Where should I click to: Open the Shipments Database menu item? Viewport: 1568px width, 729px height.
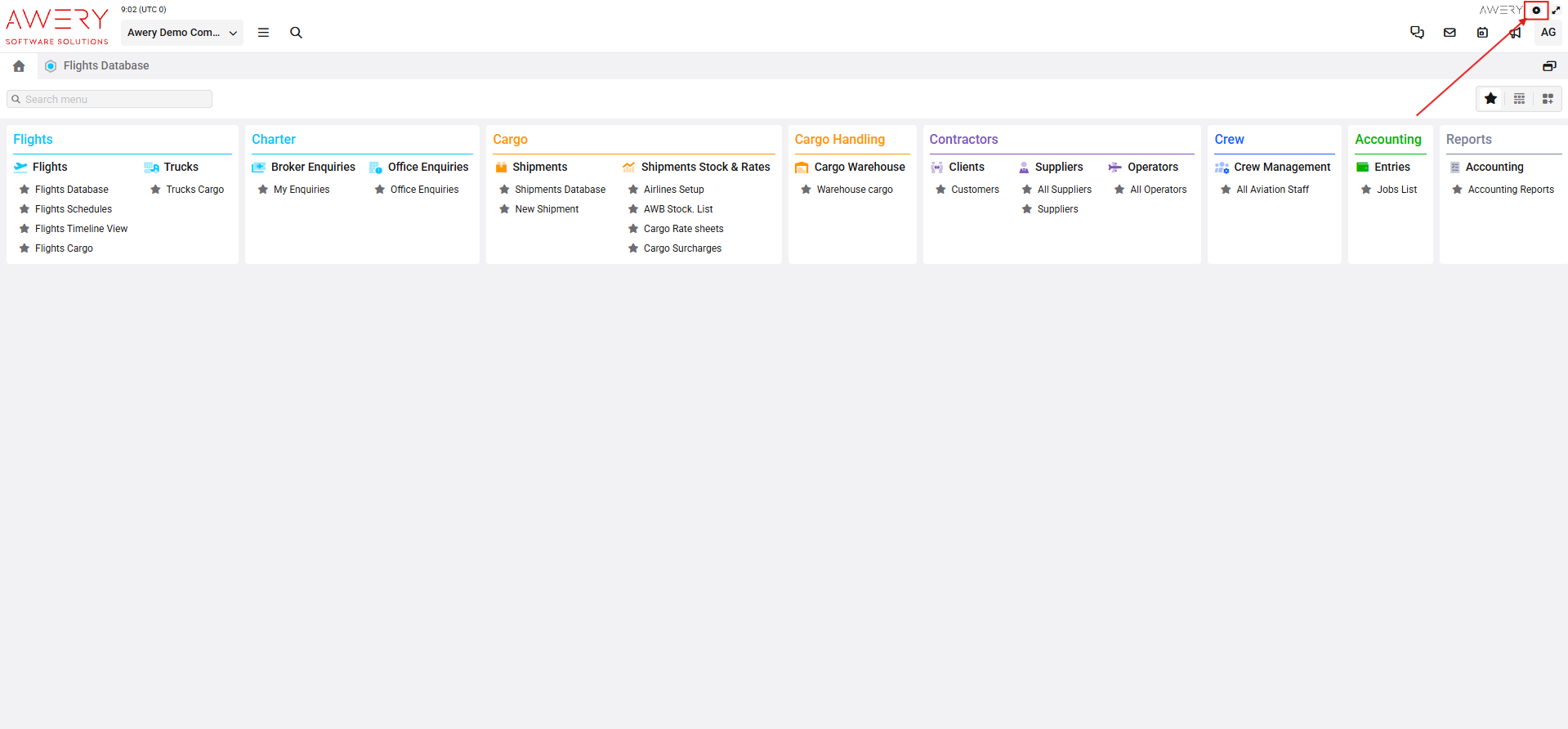point(561,190)
